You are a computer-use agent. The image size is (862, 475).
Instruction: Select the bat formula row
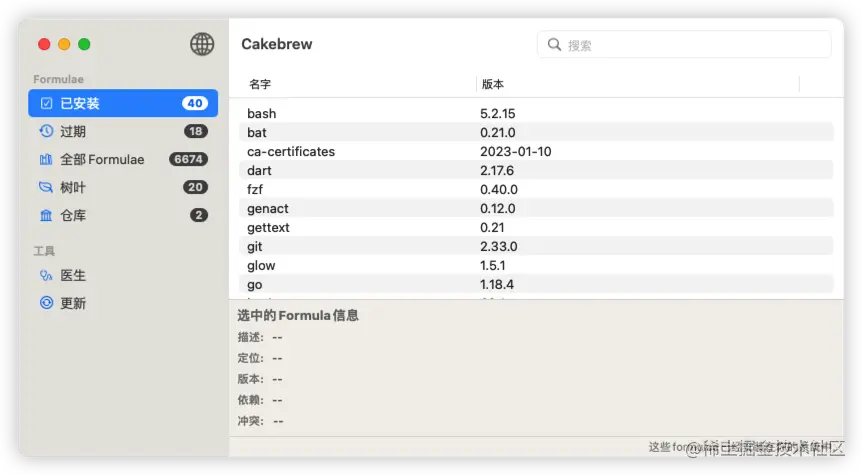pyautogui.click(x=536, y=132)
